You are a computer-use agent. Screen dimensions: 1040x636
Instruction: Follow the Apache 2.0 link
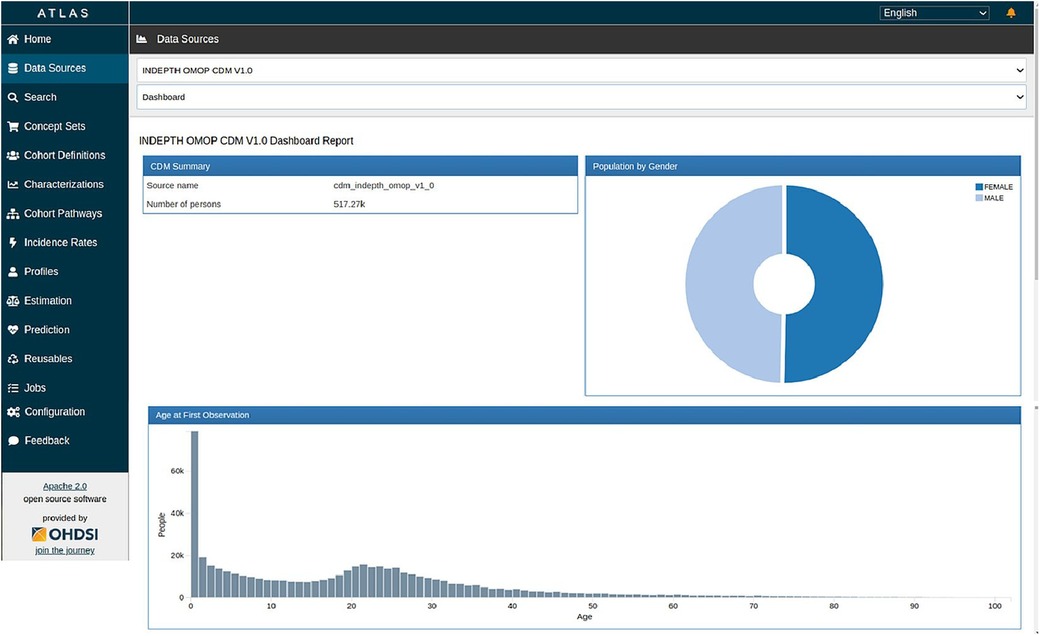point(65,486)
